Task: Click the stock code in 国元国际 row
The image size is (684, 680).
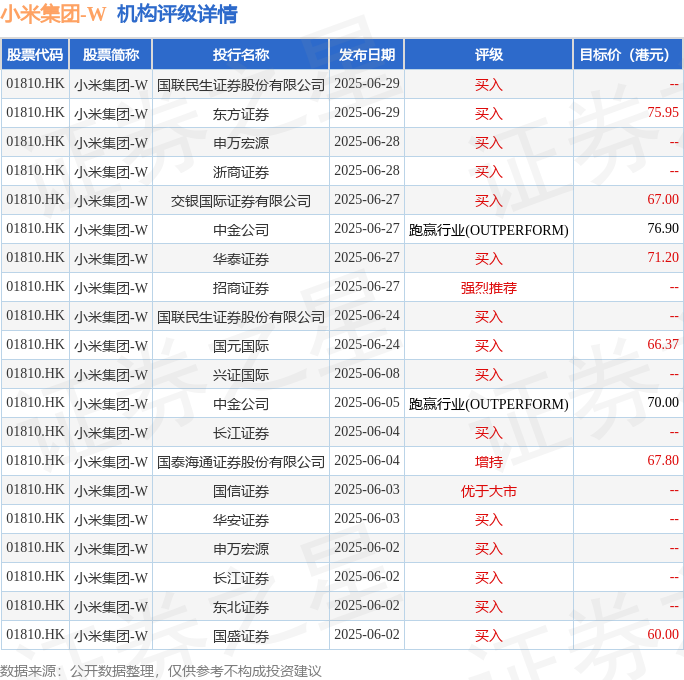Action: pos(35,345)
